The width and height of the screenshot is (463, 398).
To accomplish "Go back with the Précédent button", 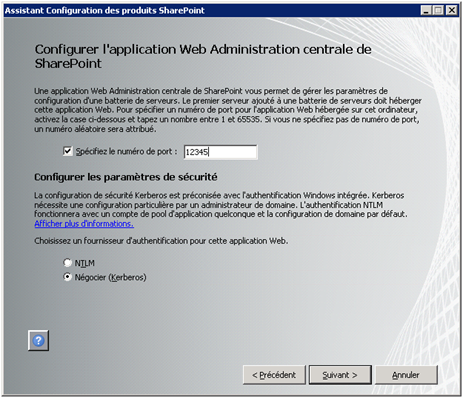I will click(x=274, y=375).
